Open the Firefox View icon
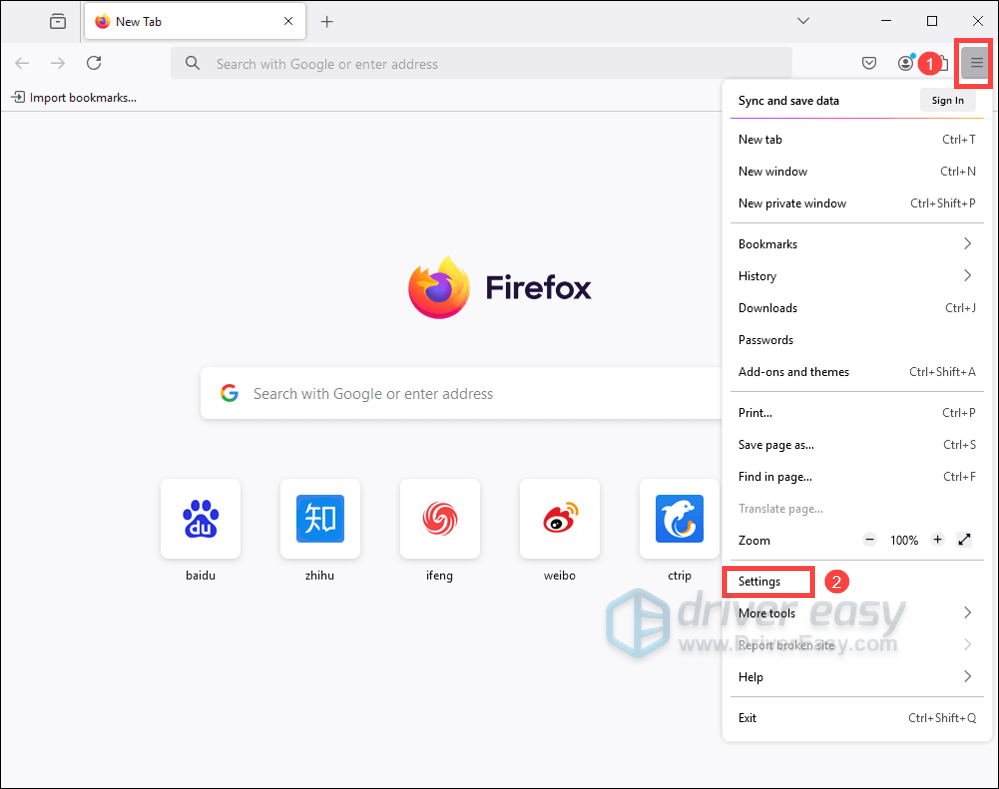Image resolution: width=999 pixels, height=789 pixels. (58, 22)
